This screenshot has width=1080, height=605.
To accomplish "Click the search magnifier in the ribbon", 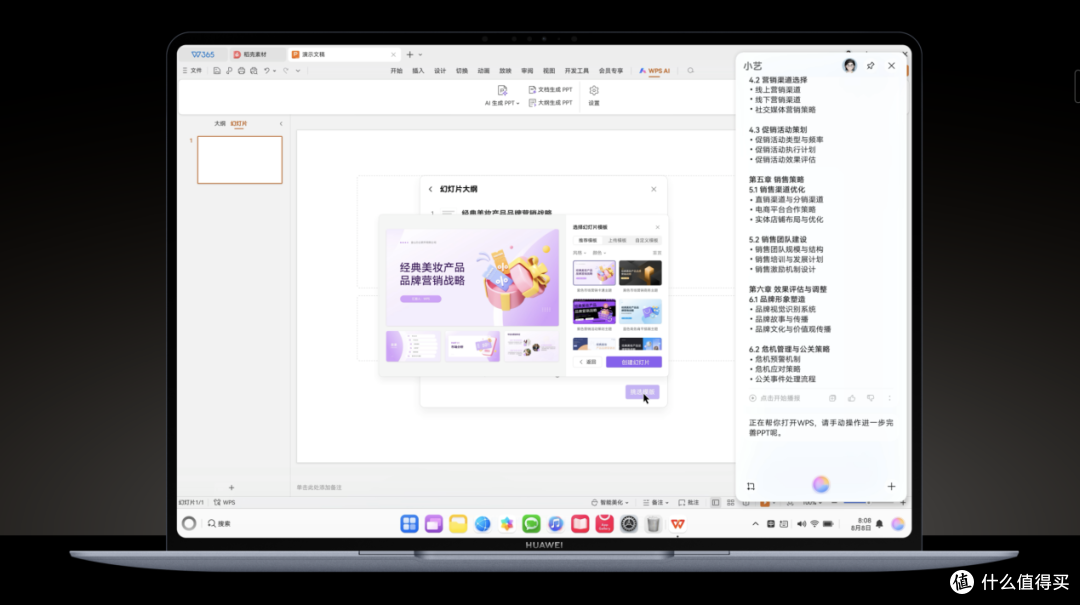I will [x=690, y=71].
